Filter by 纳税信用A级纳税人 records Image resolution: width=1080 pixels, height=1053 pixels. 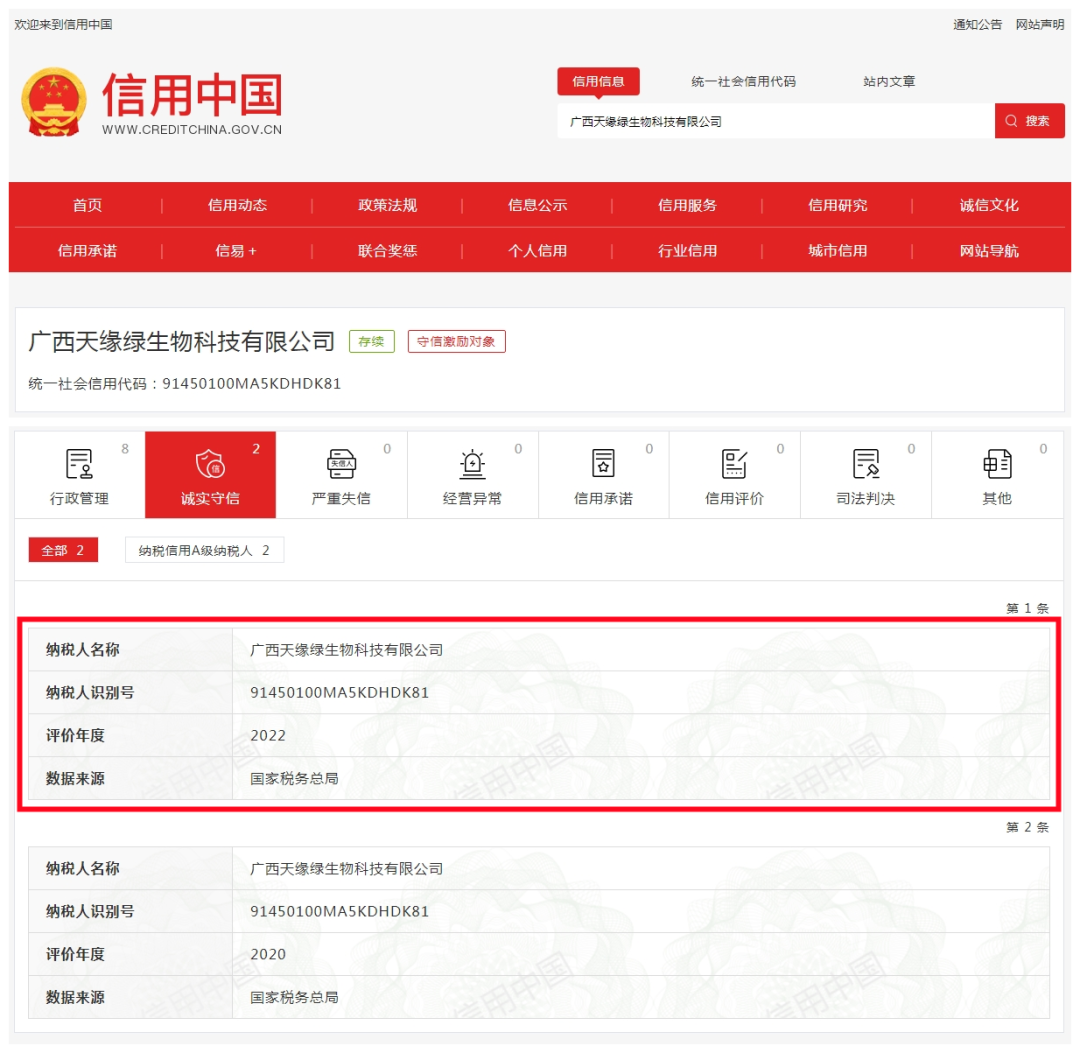(x=204, y=550)
